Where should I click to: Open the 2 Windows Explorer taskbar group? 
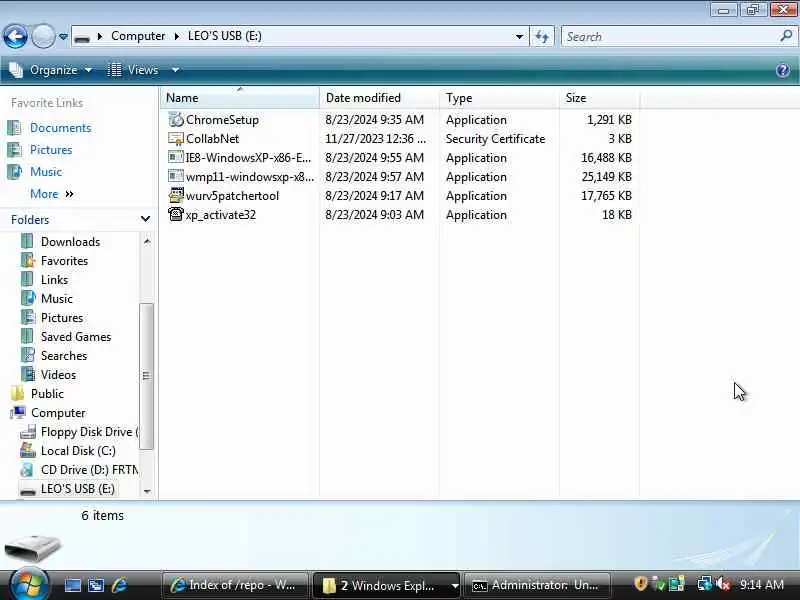click(x=386, y=585)
